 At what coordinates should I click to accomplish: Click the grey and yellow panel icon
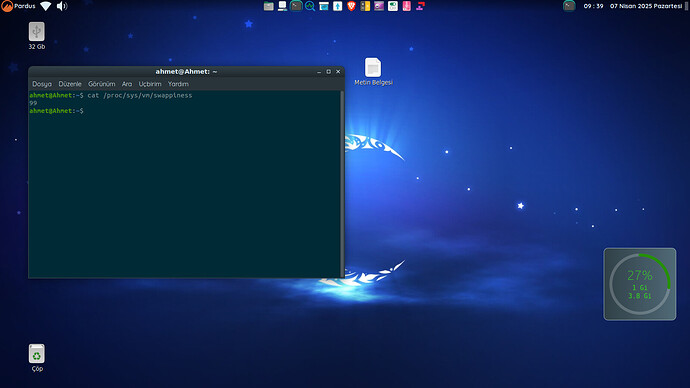pyautogui.click(x=365, y=6)
